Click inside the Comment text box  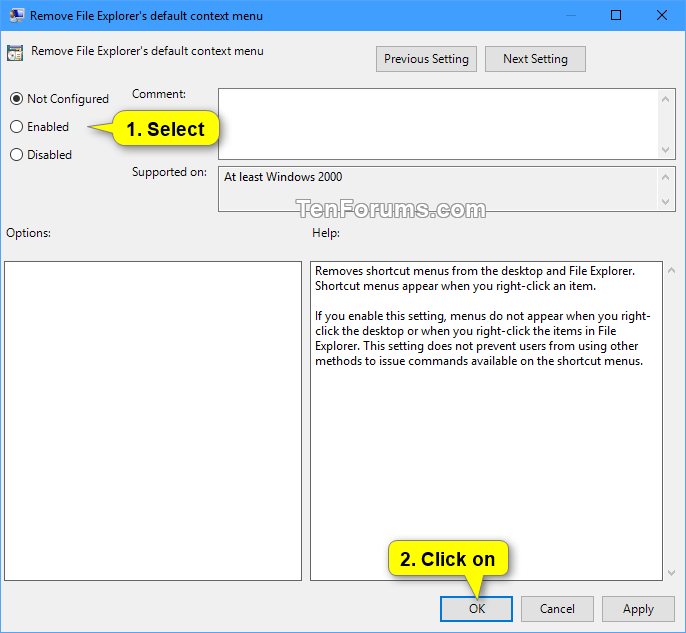pos(438,124)
